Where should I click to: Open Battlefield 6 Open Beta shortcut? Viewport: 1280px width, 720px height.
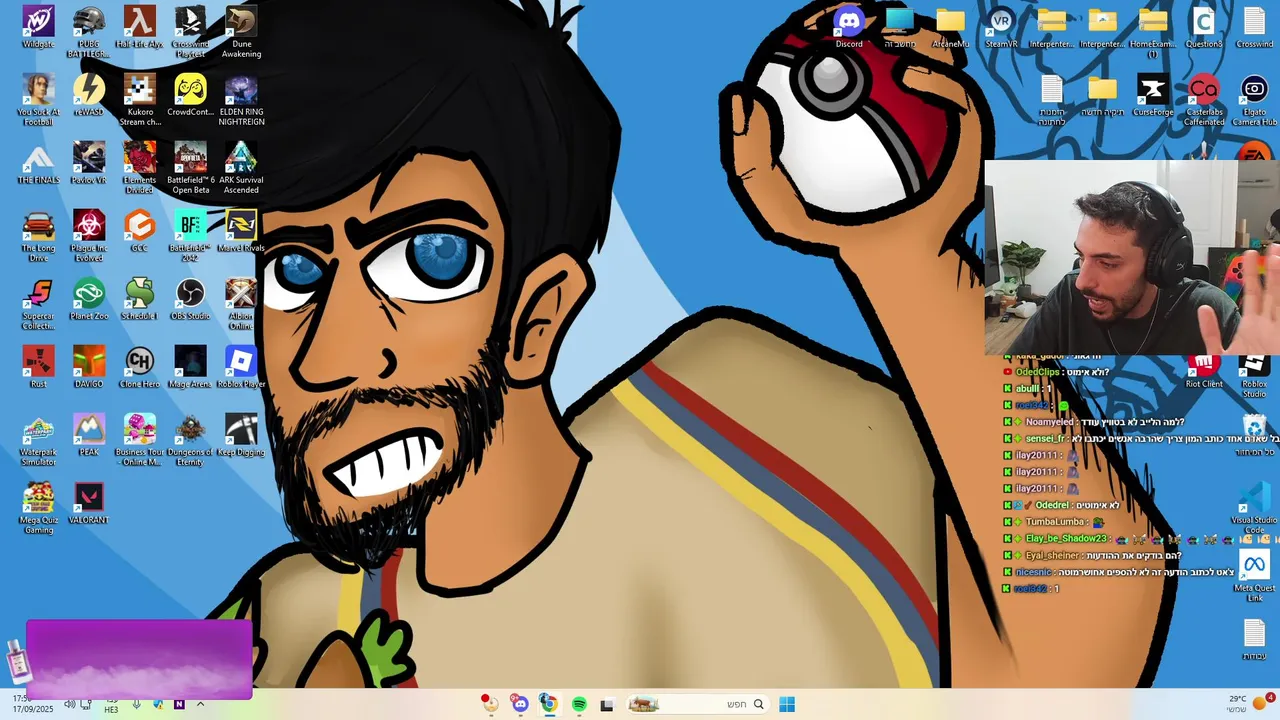[x=190, y=167]
